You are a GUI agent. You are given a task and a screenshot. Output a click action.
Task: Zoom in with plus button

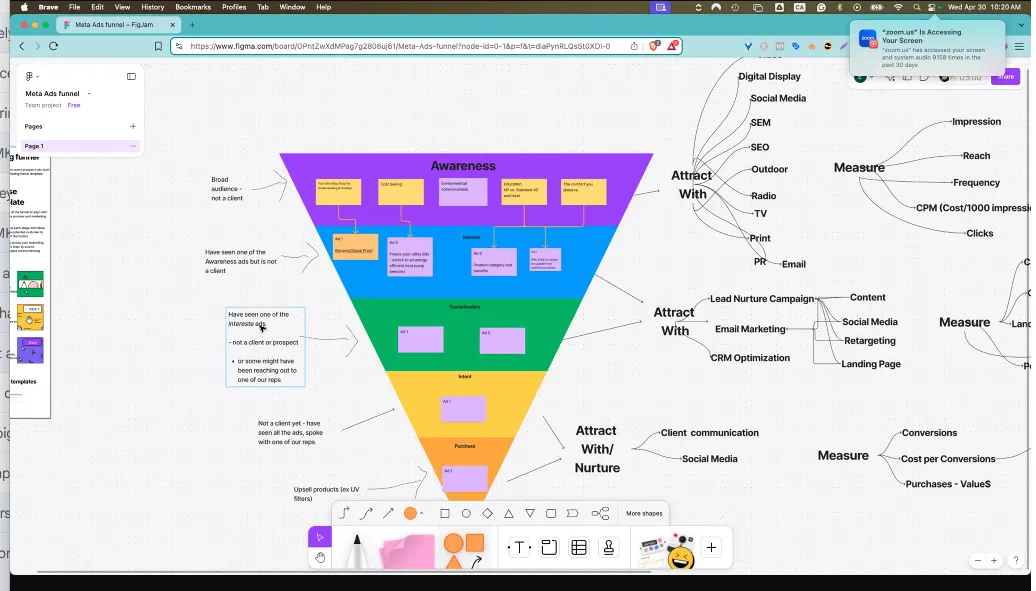(x=994, y=561)
